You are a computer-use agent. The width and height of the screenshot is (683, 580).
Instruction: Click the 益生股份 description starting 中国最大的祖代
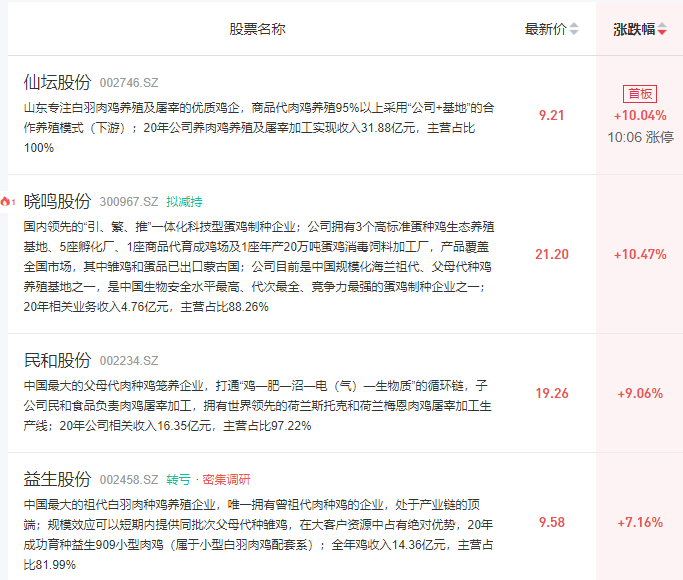click(258, 534)
